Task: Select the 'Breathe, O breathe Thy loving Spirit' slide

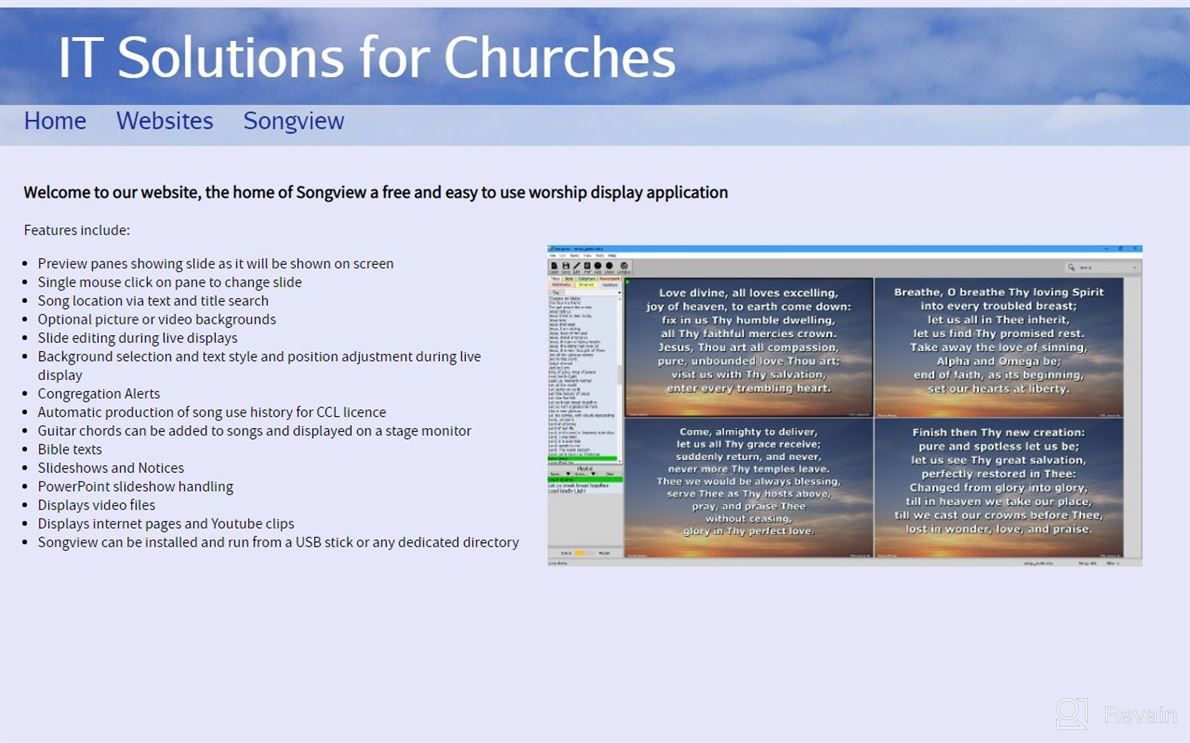Action: point(999,348)
